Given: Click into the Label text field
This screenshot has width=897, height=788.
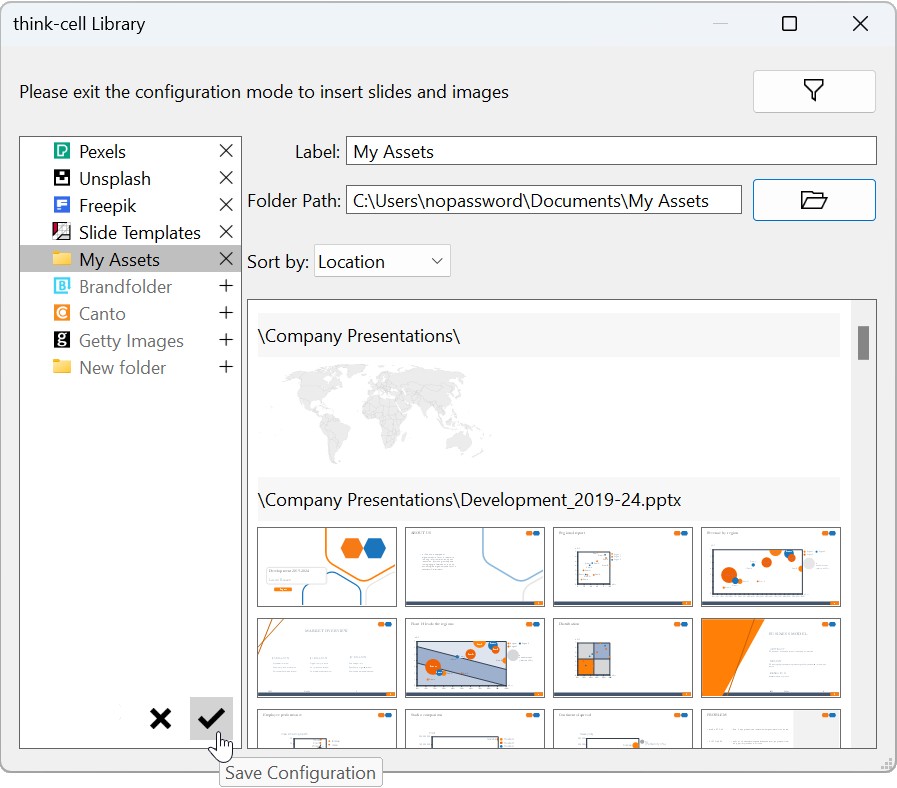Looking at the screenshot, I should [x=611, y=151].
